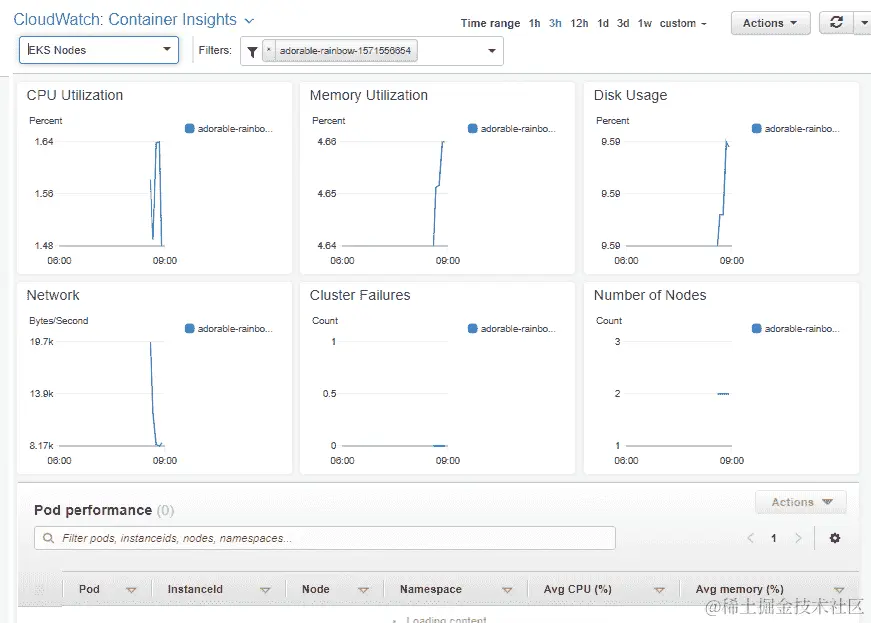Toggle Memory Utilization legend color swatch
The image size is (871, 623).
(x=473, y=129)
